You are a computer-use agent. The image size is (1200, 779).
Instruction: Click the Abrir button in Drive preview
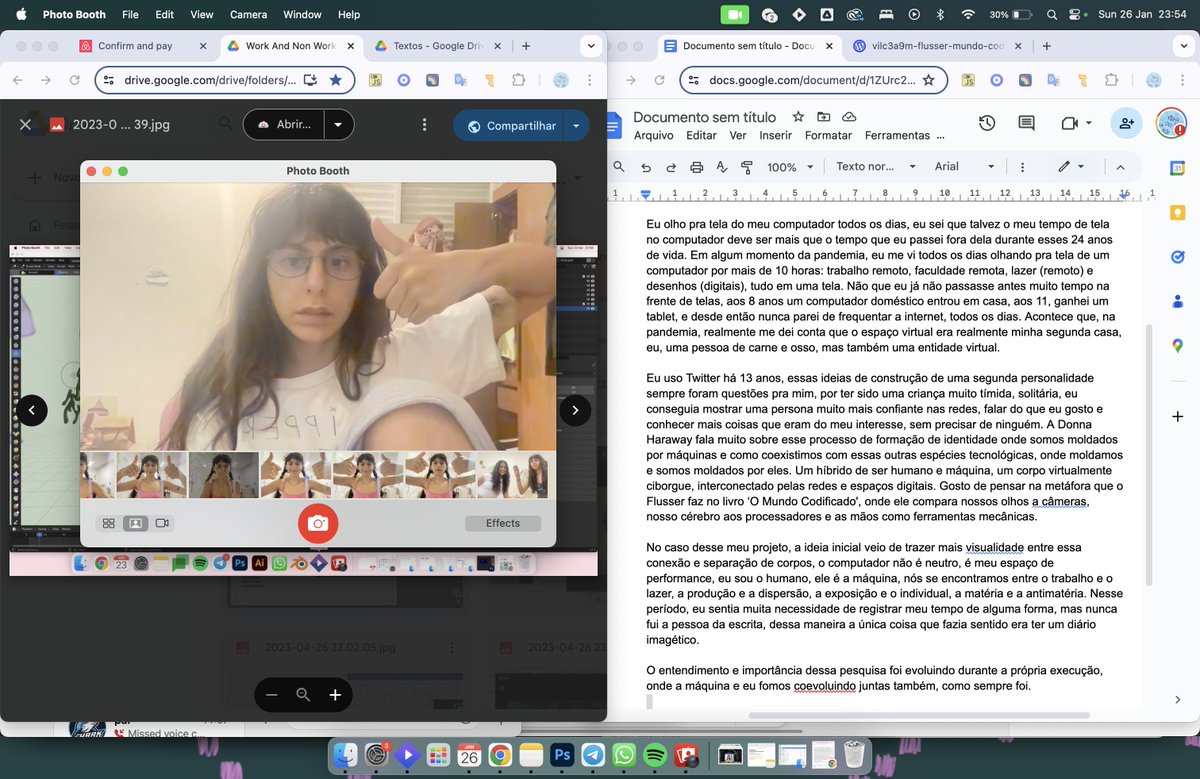point(284,125)
